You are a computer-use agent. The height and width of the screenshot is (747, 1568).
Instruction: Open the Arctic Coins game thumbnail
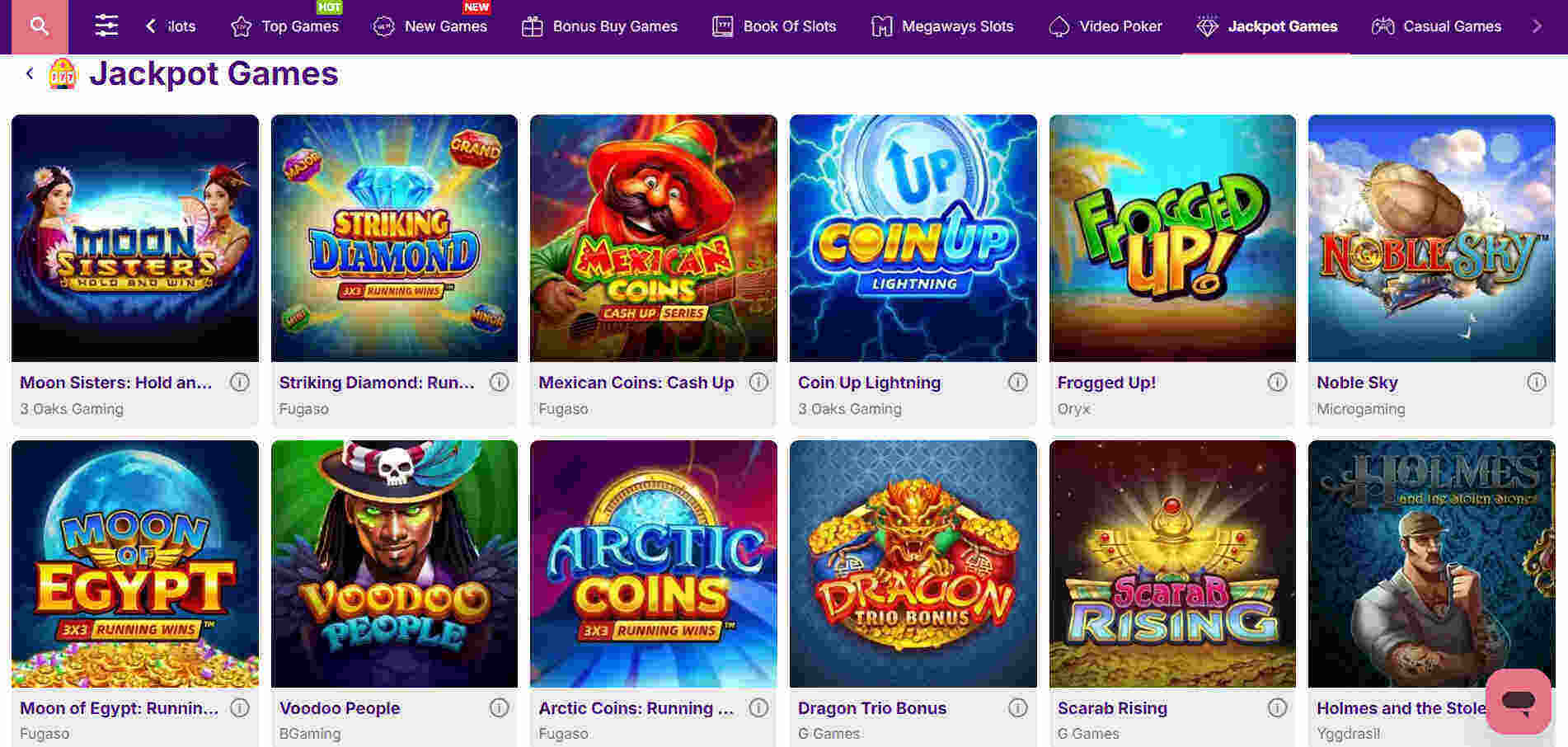(x=653, y=563)
